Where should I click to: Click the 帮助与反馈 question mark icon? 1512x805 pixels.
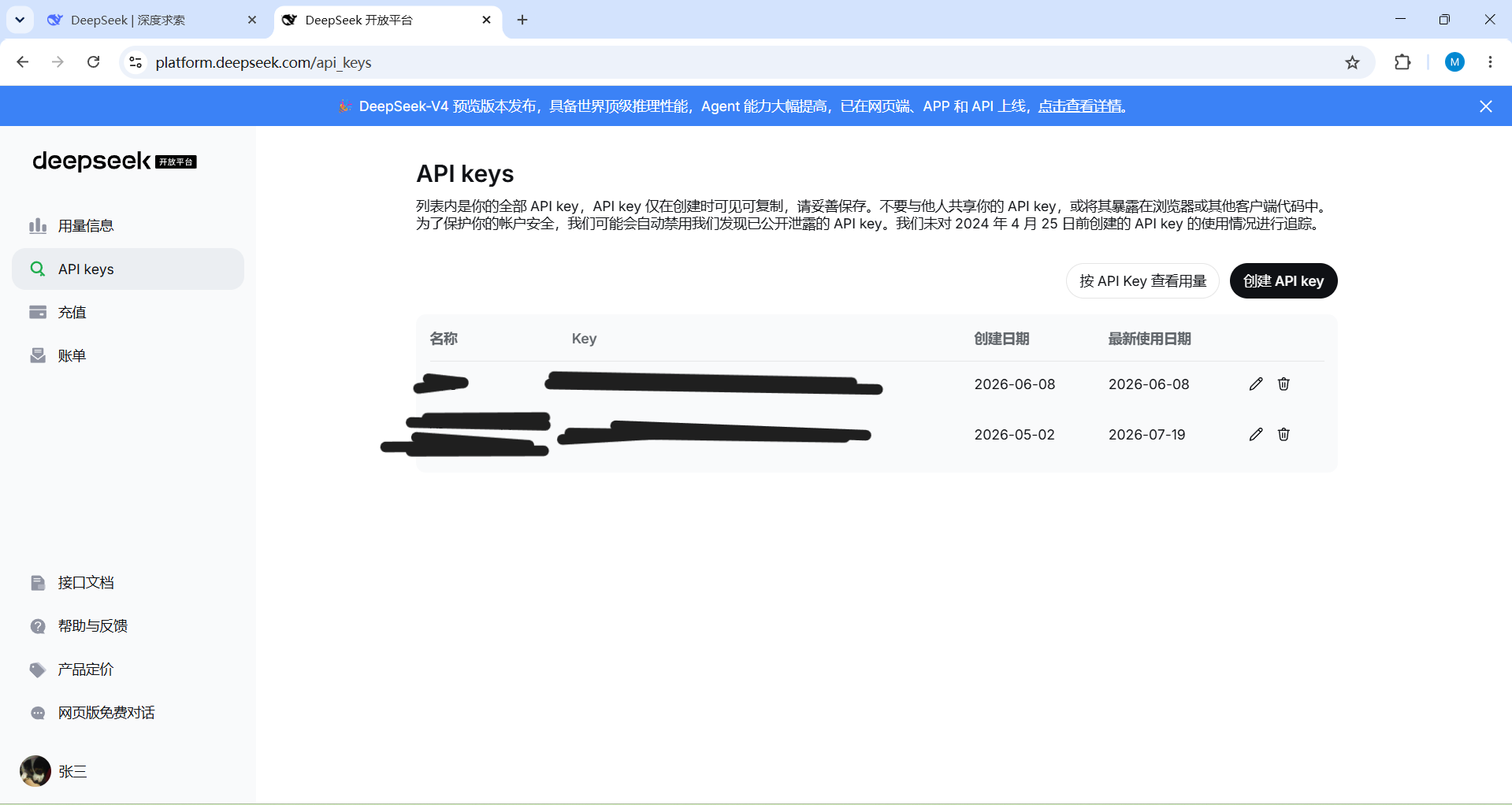point(38,626)
